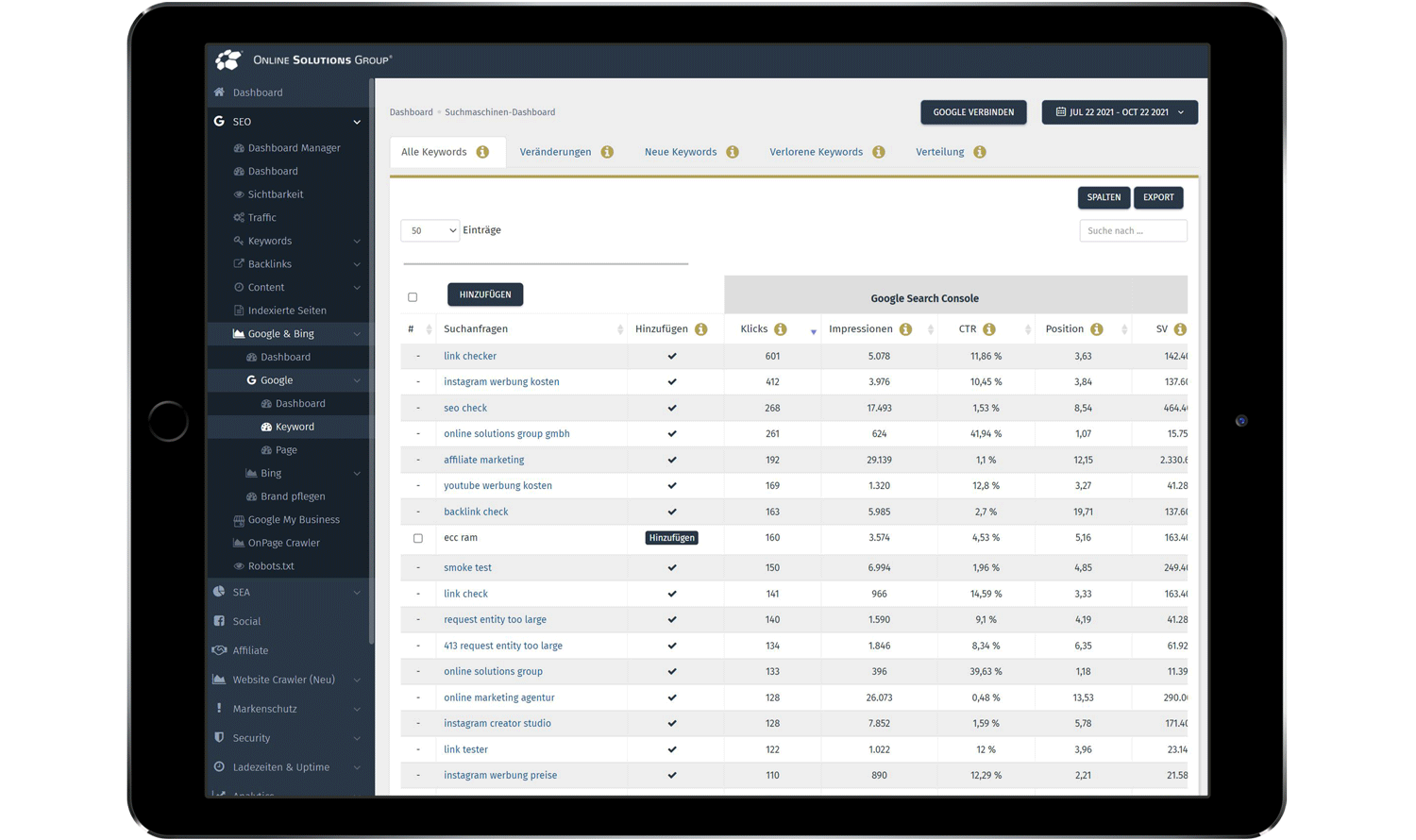Click info icon in Hinzufügen column header
This screenshot has height=840, width=1416.
(x=701, y=329)
